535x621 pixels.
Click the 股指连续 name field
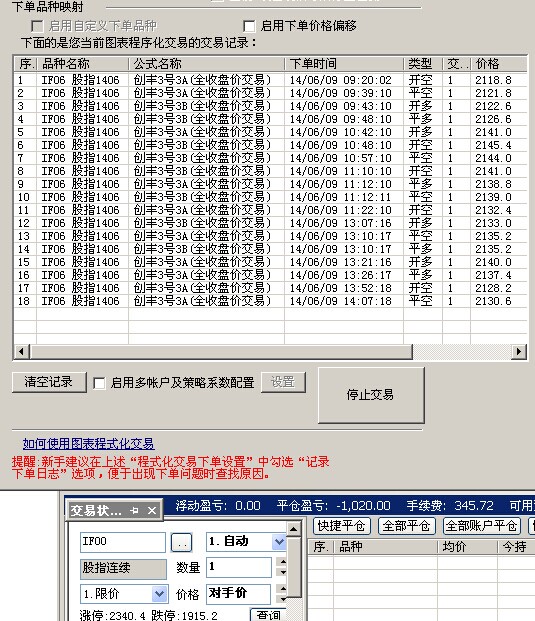coord(123,568)
